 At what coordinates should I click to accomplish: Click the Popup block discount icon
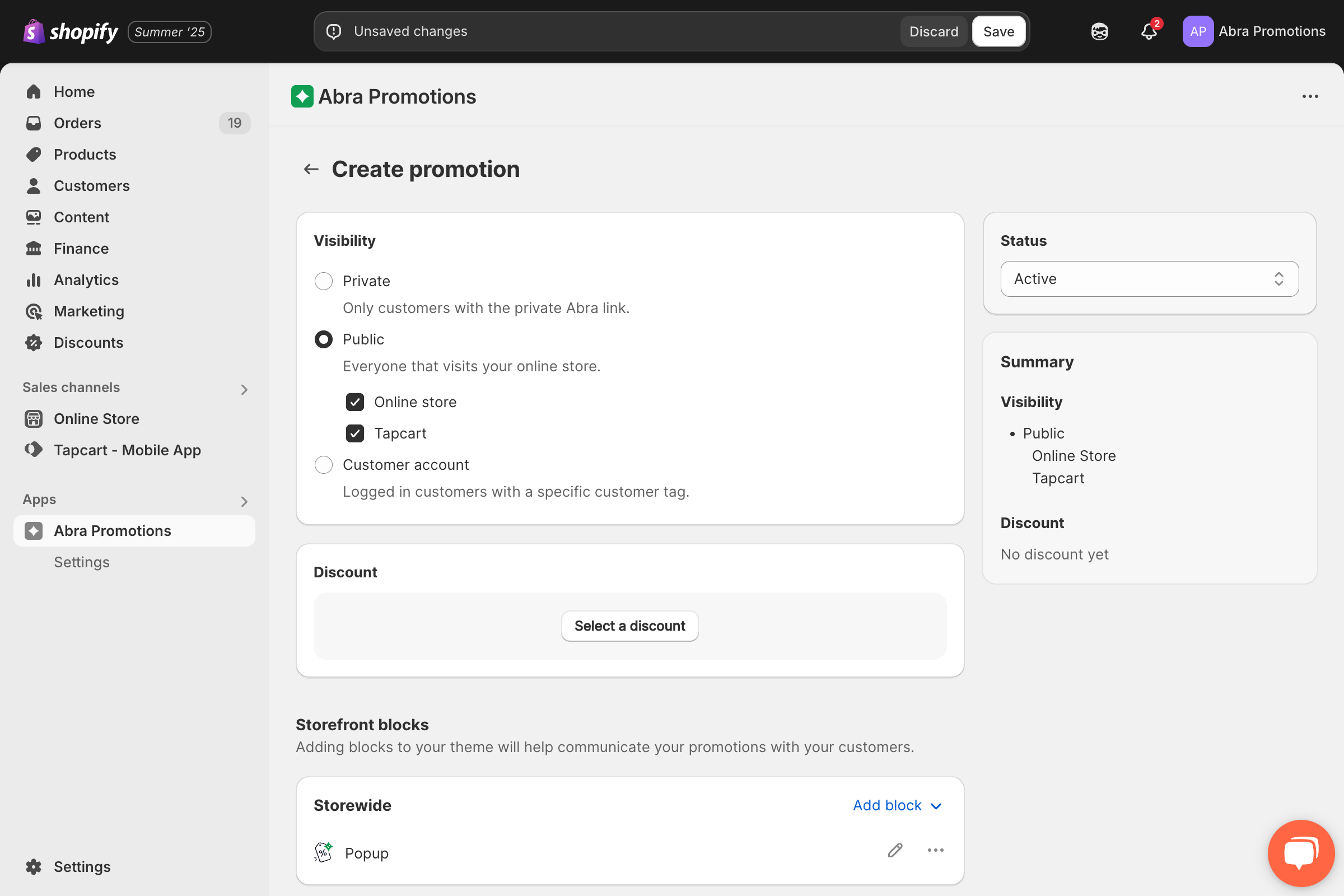[x=324, y=852]
